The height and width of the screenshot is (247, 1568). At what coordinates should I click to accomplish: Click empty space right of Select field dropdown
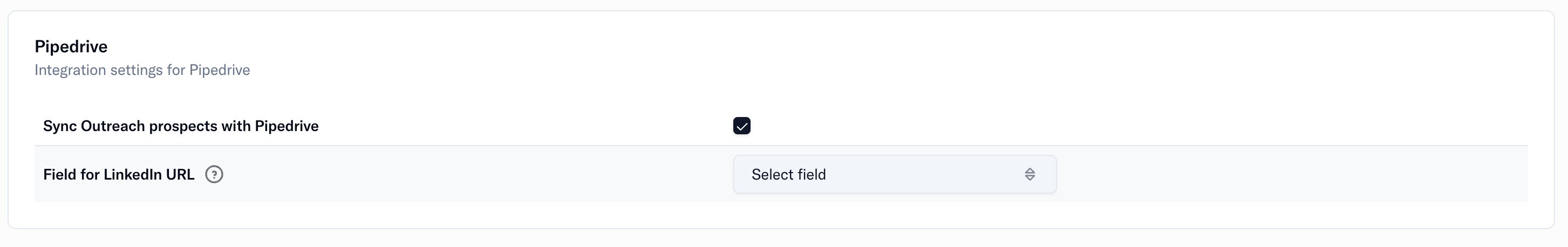pos(1291,175)
